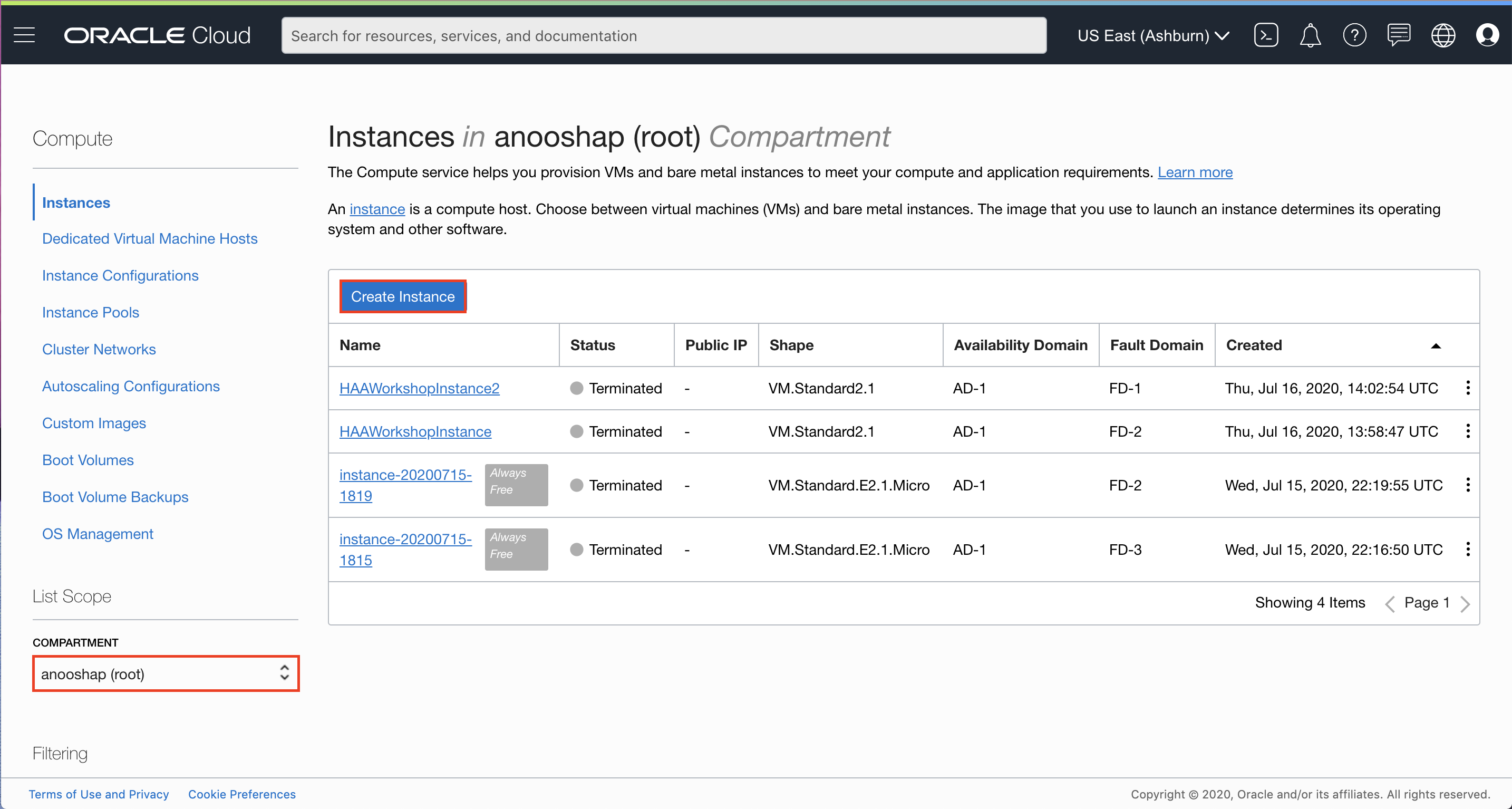Select Instance Pools in Compute menu
This screenshot has height=809, width=1512.
tap(90, 312)
